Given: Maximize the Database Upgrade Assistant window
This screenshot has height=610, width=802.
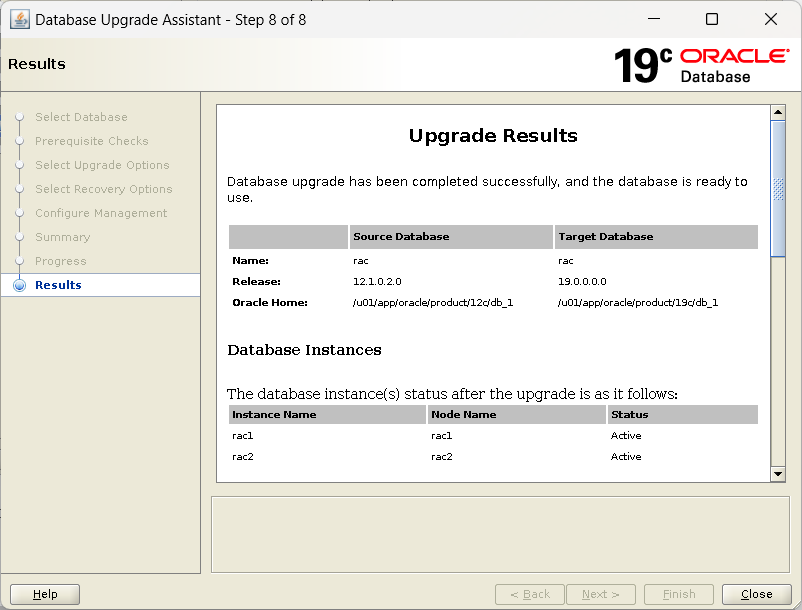Looking at the screenshot, I should pyautogui.click(x=711, y=19).
